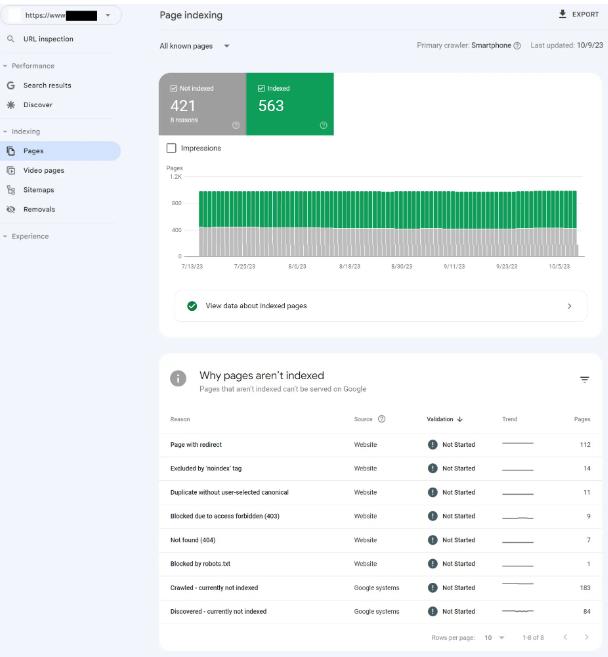Click the URL inspection search icon
The height and width of the screenshot is (657, 608).
tap(10, 39)
